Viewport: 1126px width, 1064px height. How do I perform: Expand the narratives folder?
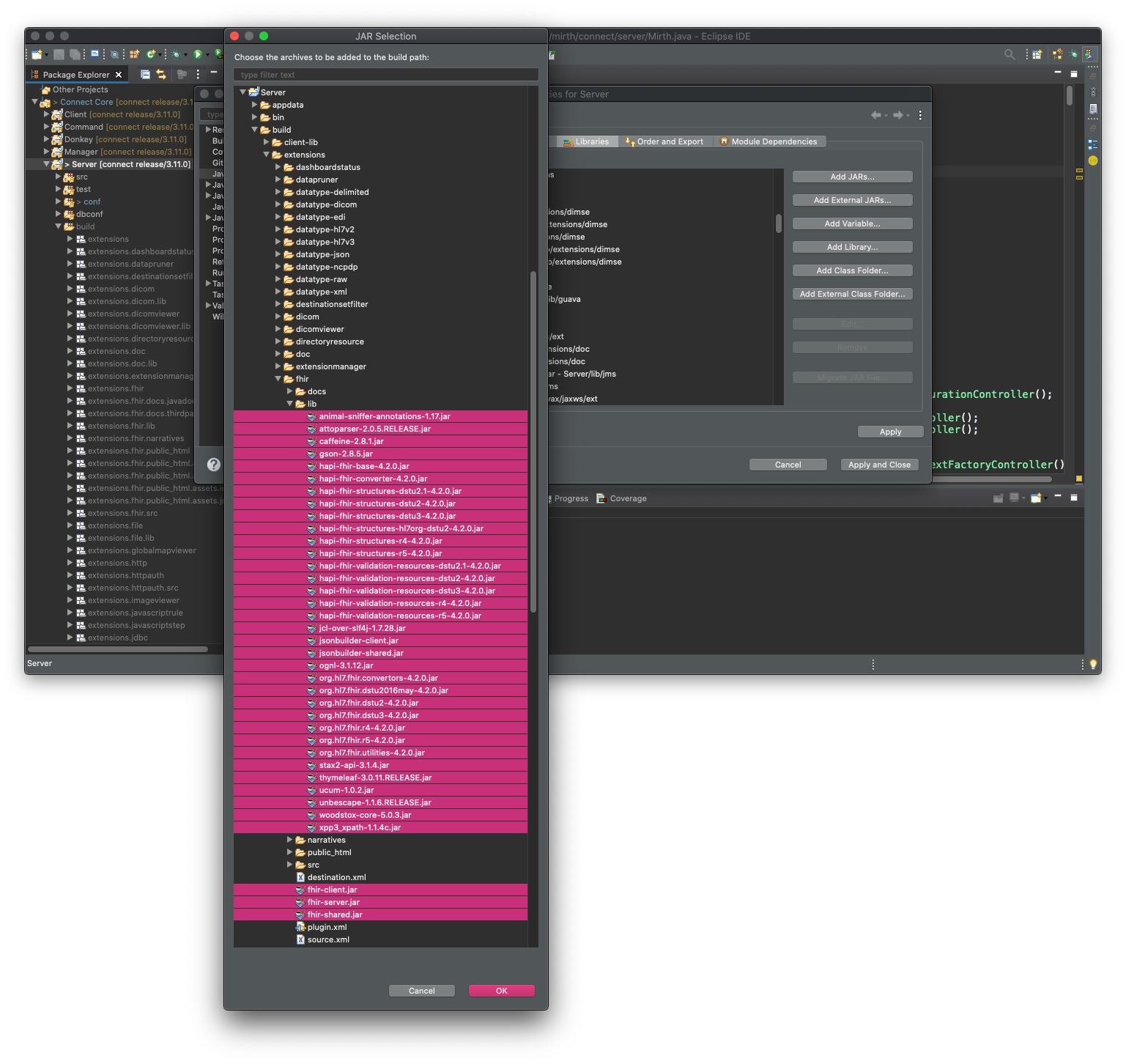coord(290,840)
